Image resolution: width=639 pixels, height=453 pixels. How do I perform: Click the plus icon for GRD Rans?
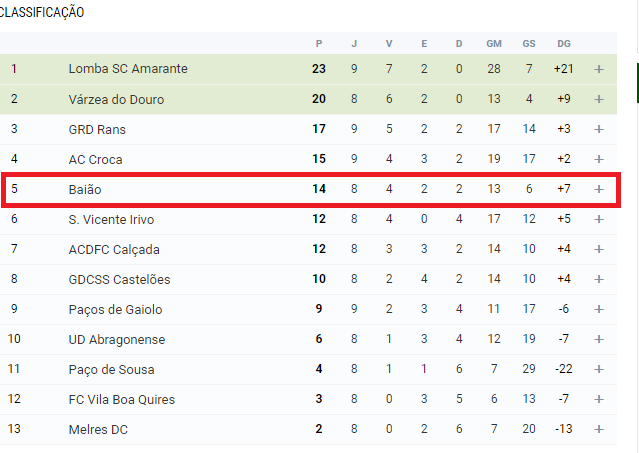pyautogui.click(x=599, y=130)
